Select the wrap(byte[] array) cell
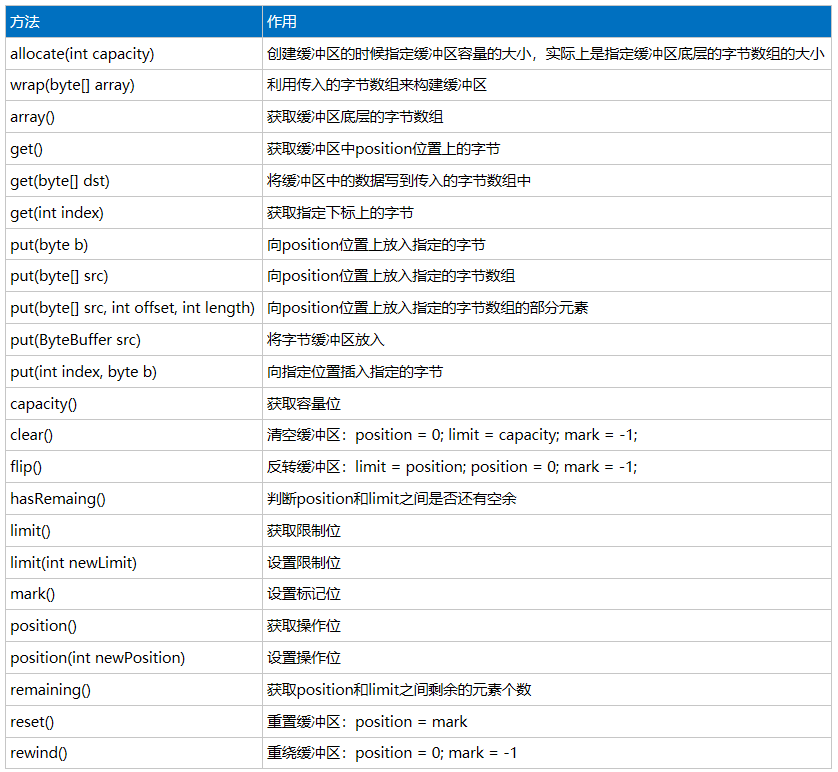This screenshot has width=838, height=772. click(134, 85)
